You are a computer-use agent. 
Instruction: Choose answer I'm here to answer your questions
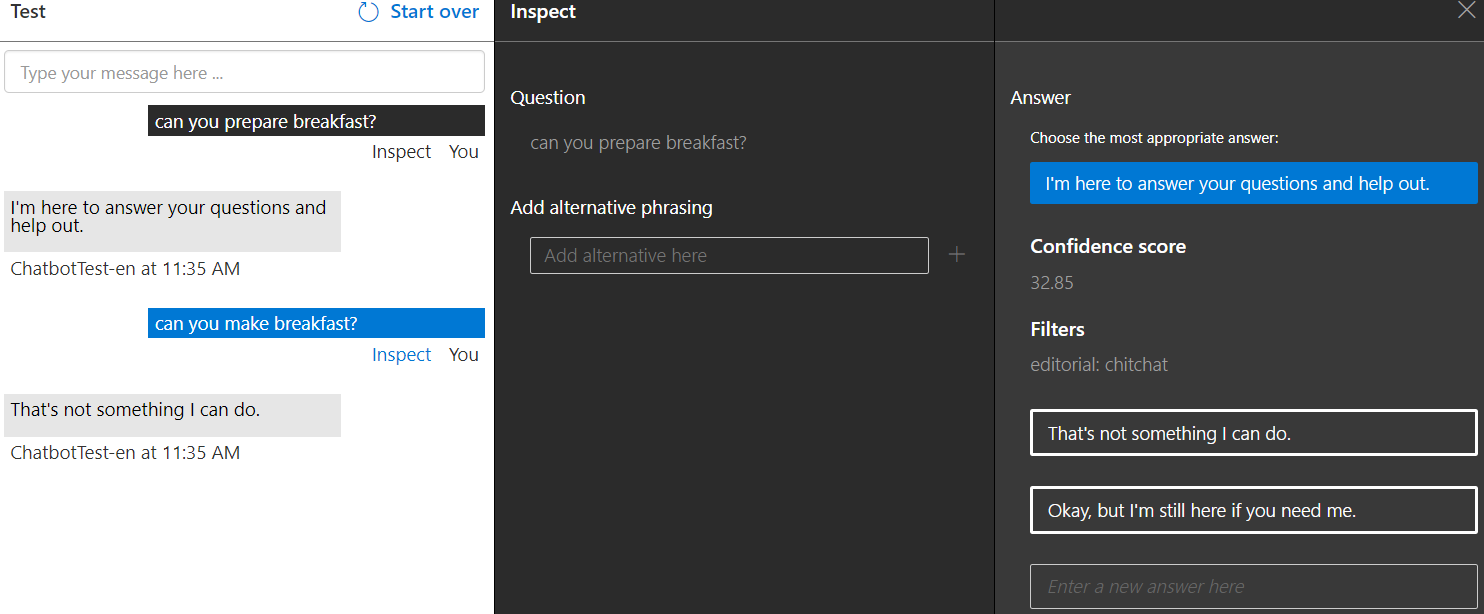point(1253,184)
